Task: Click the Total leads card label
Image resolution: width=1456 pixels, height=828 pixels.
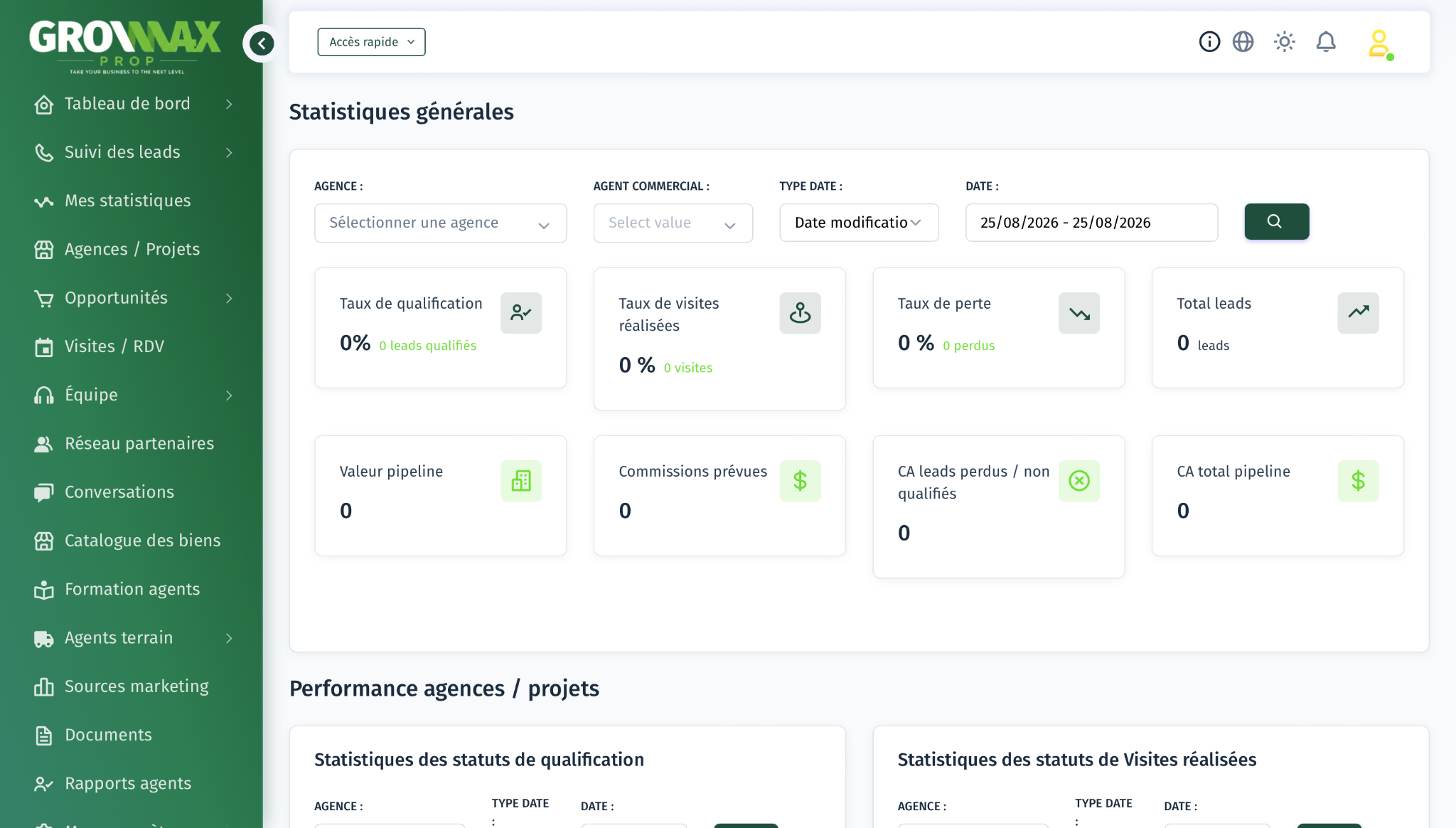Action: [x=1214, y=304]
